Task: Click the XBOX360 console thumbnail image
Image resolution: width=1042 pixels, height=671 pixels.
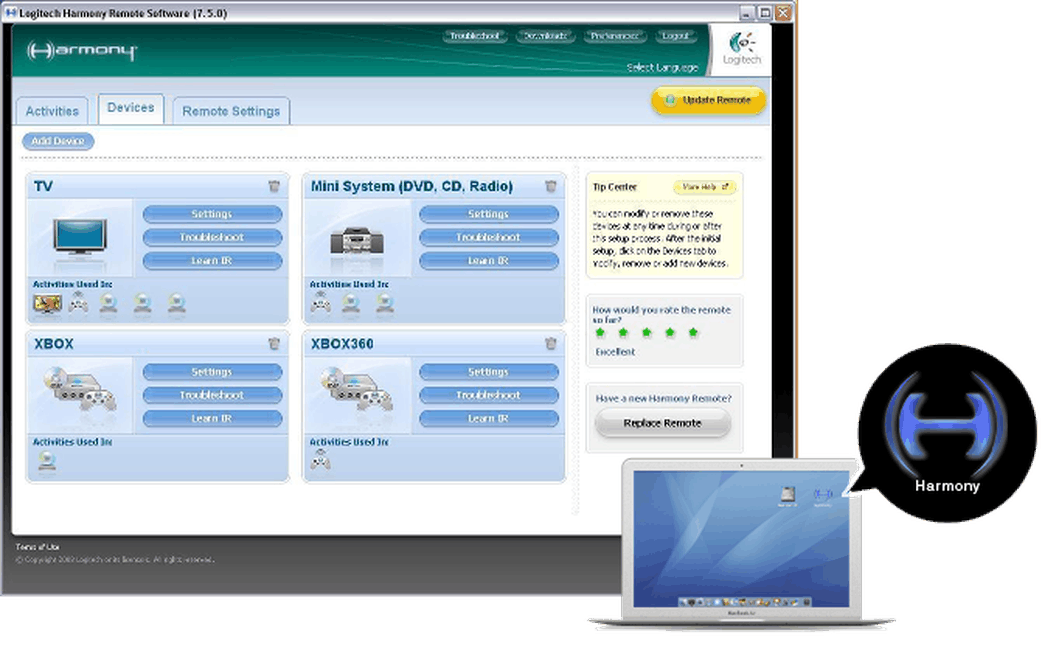Action: click(x=357, y=389)
